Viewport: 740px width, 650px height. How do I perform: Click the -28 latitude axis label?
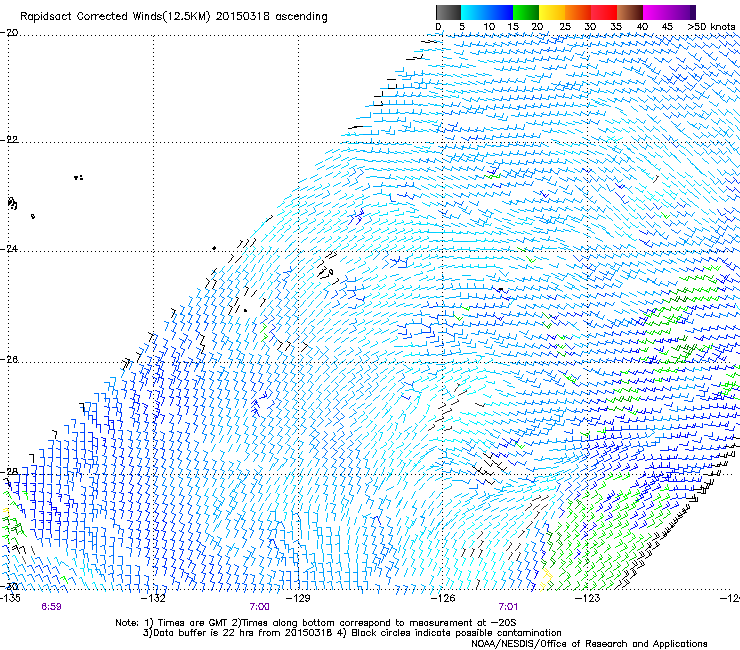9,472
